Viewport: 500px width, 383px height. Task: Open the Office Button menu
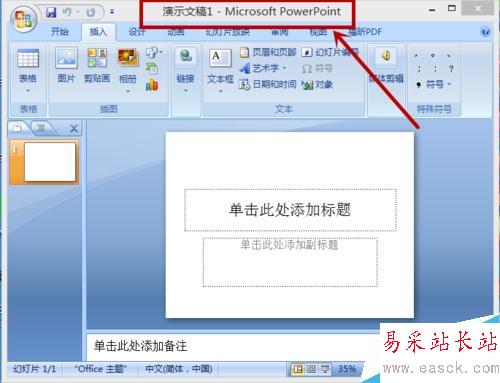click(23, 19)
